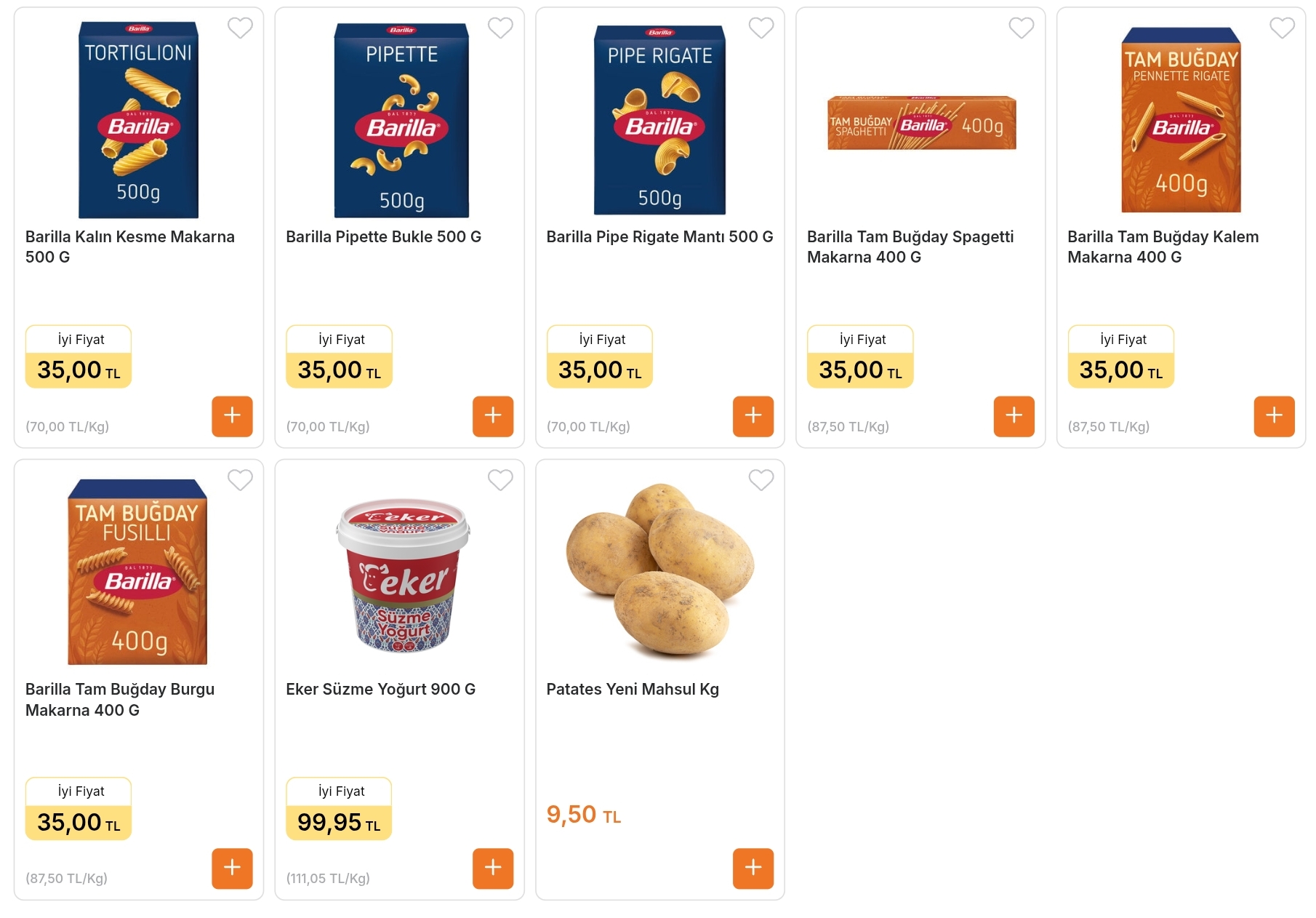Toggle favorite on Tam Buğday Spagetti

click(1022, 28)
